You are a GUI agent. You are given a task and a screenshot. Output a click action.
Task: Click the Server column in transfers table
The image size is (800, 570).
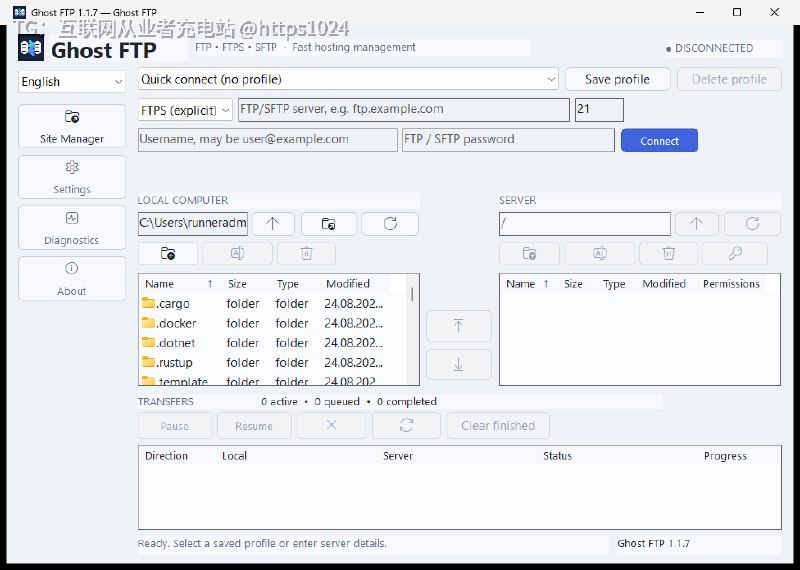[398, 456]
